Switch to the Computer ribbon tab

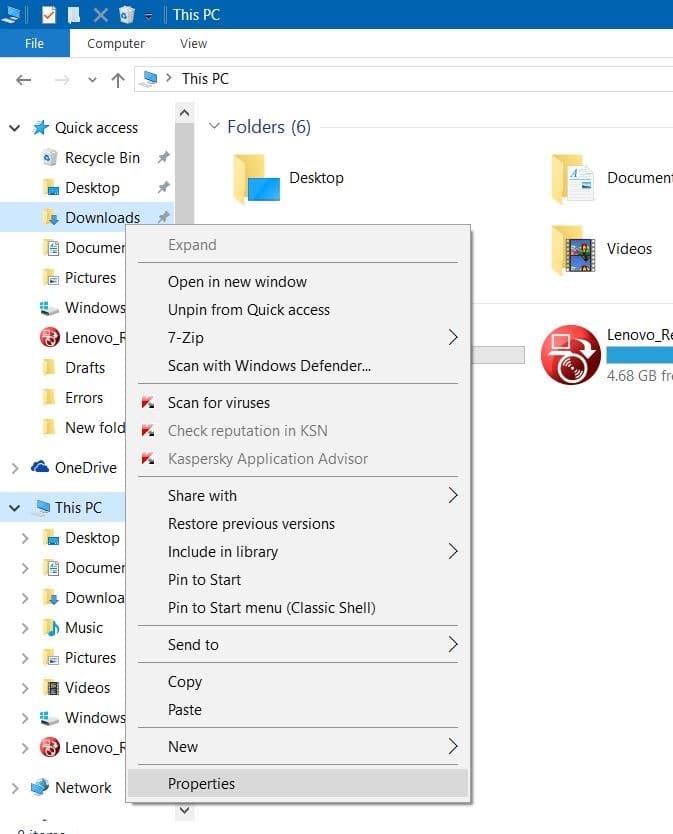click(115, 43)
